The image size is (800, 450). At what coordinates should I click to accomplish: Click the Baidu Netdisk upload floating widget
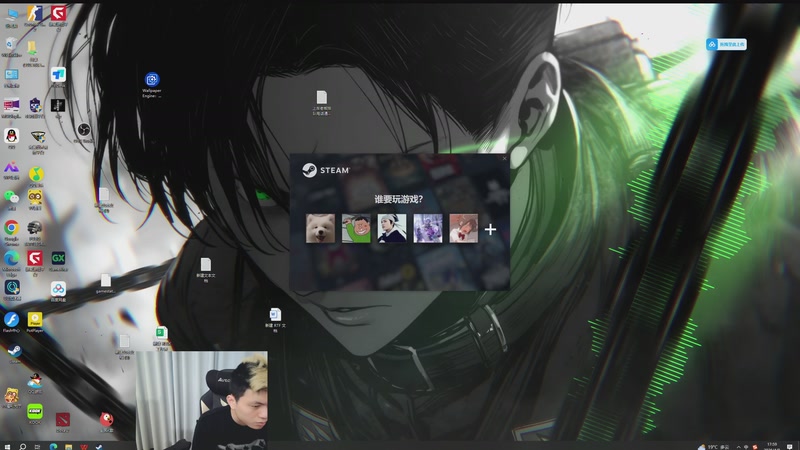(x=726, y=44)
